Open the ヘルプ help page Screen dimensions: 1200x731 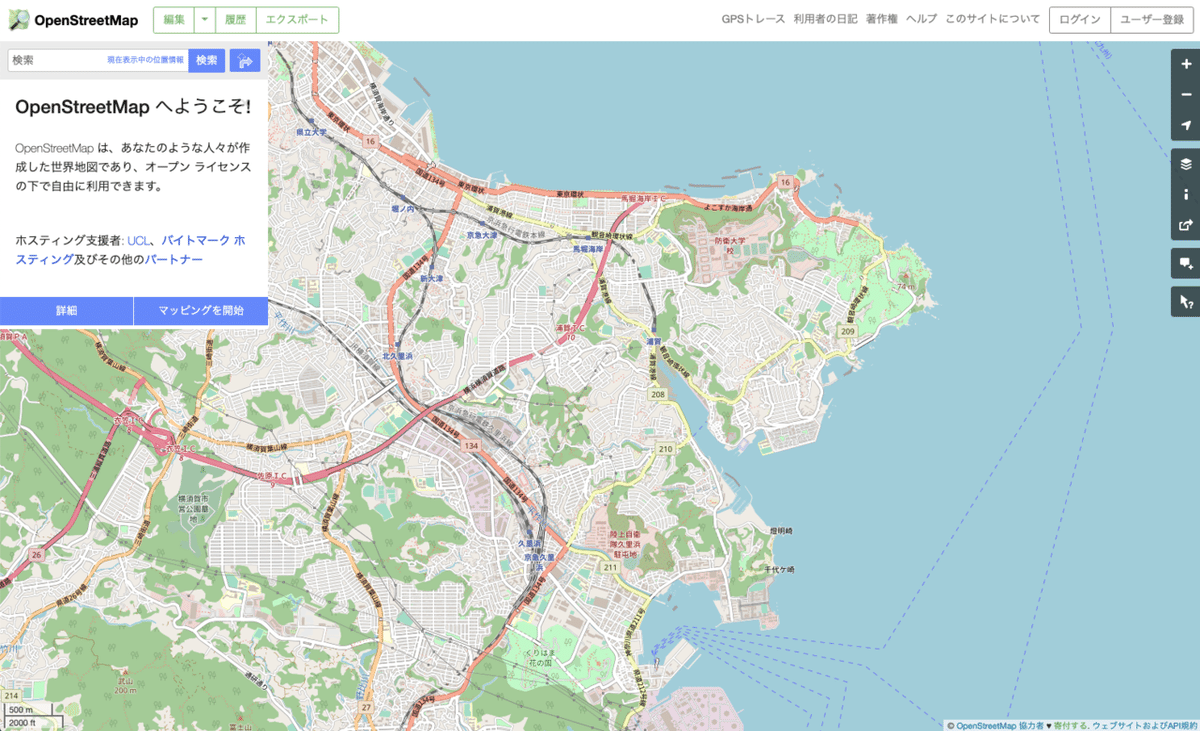tap(921, 20)
